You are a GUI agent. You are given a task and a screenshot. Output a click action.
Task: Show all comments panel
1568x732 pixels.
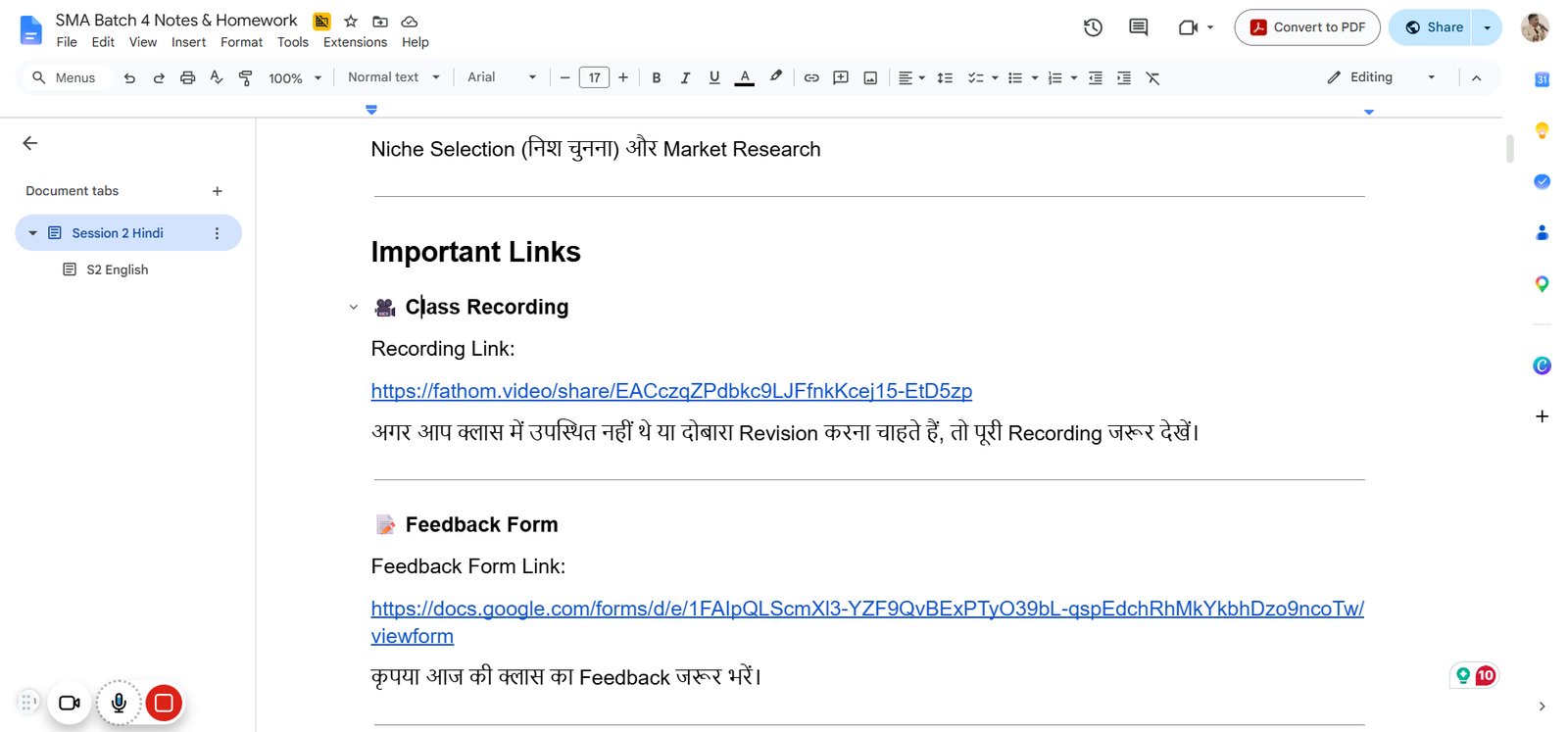click(1138, 27)
